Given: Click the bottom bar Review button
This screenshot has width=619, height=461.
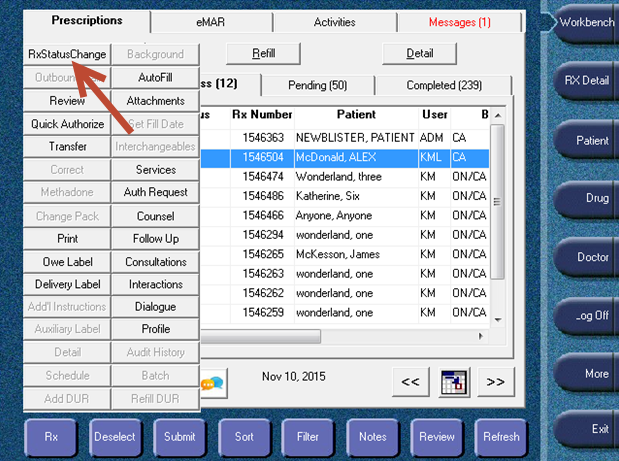Looking at the screenshot, I should tap(437, 437).
